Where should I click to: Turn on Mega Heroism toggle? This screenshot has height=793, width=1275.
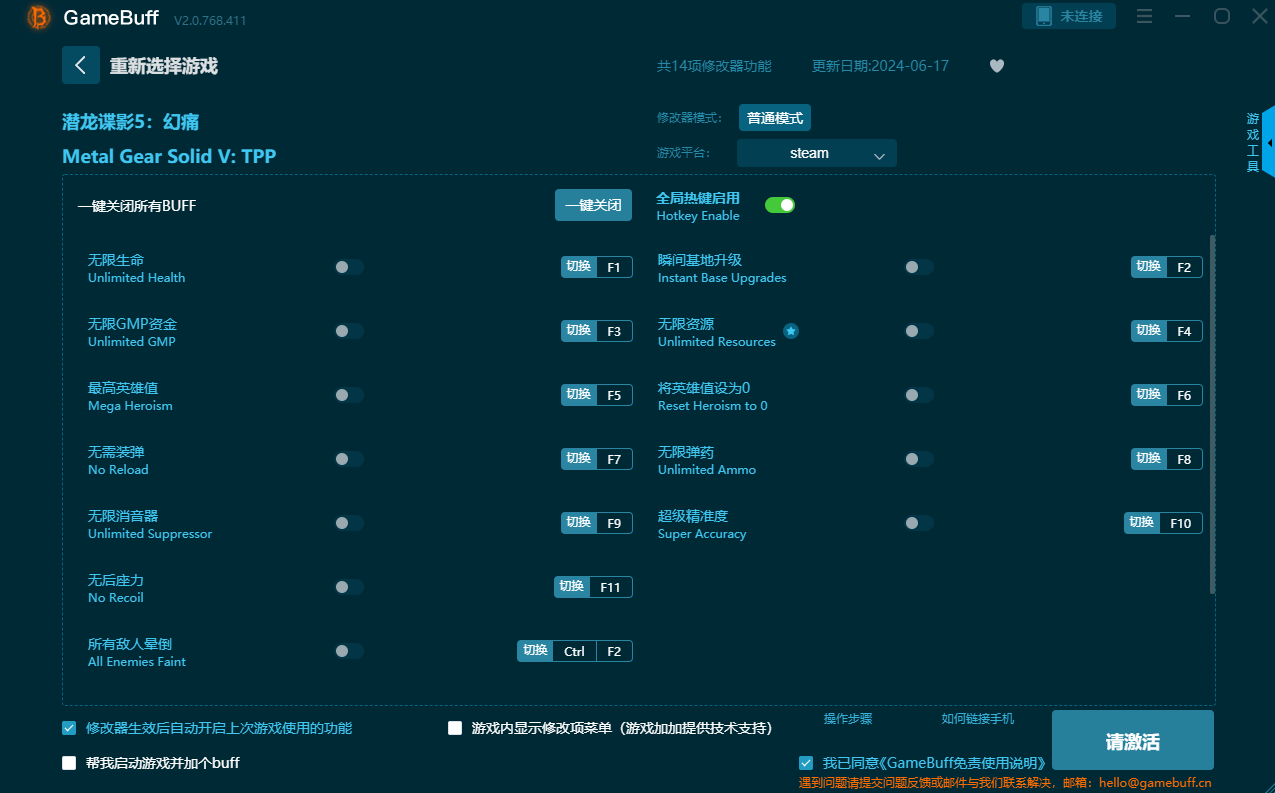[x=349, y=395]
